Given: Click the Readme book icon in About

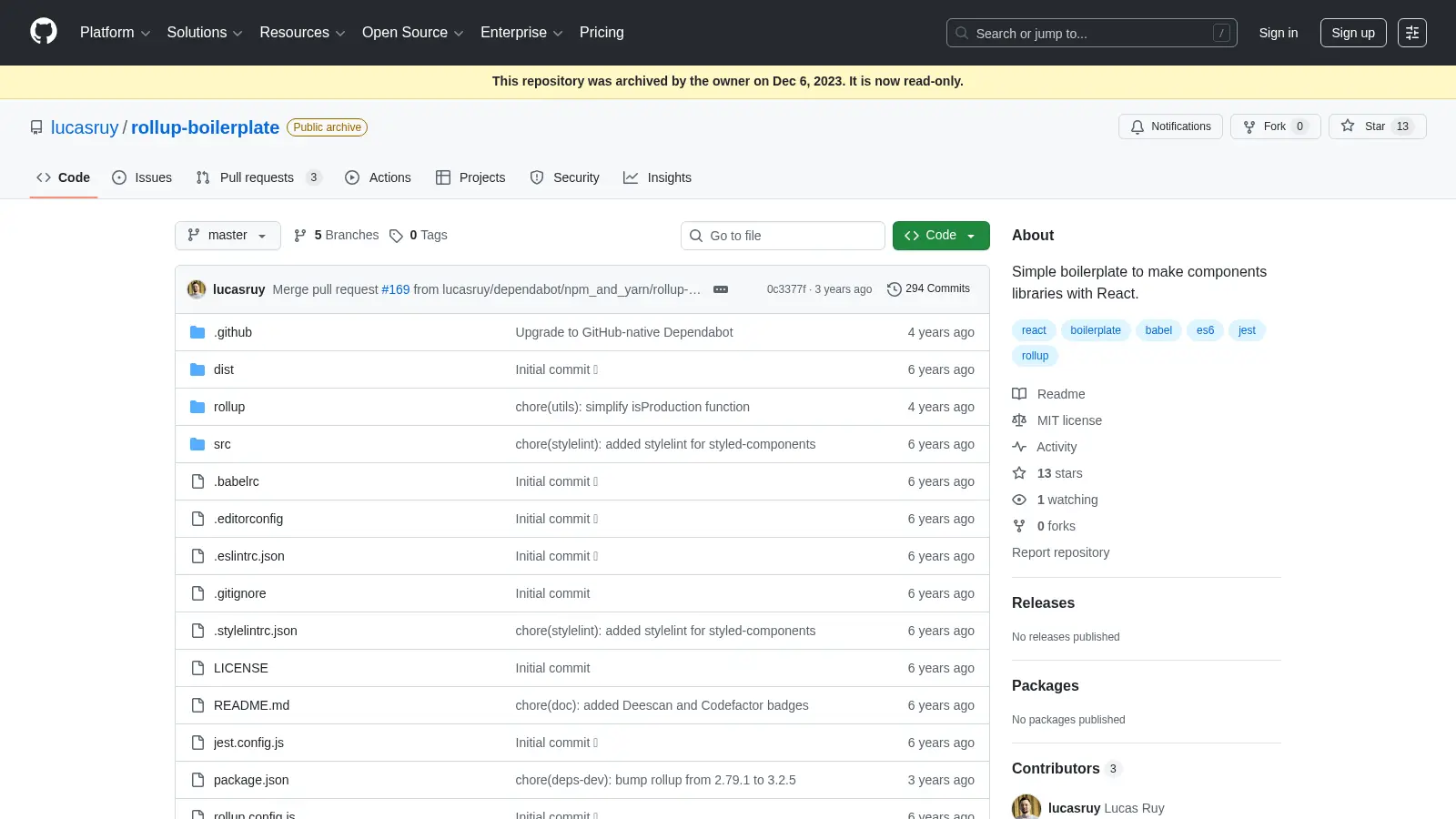Looking at the screenshot, I should click(1019, 394).
